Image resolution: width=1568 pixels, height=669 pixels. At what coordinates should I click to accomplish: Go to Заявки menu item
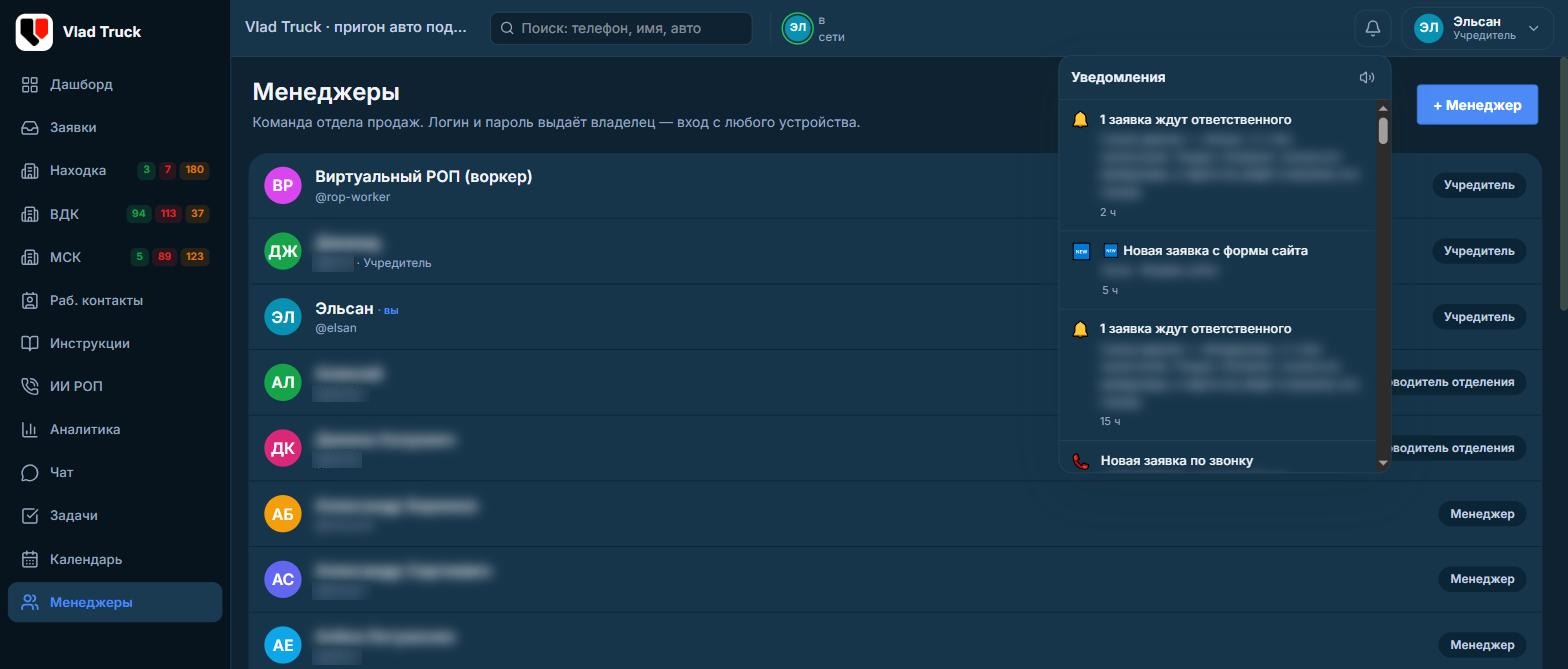tap(115, 127)
